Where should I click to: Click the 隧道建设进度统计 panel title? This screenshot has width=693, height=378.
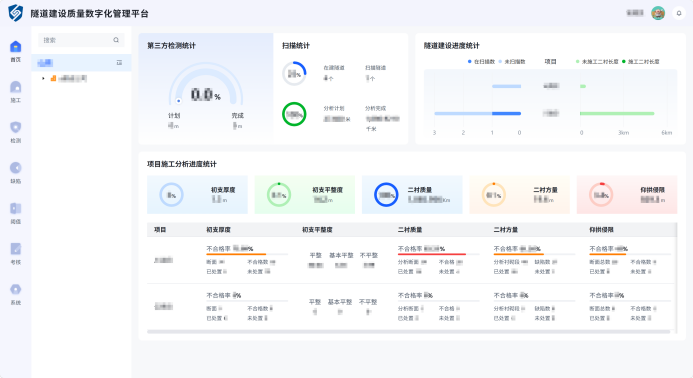(x=452, y=46)
